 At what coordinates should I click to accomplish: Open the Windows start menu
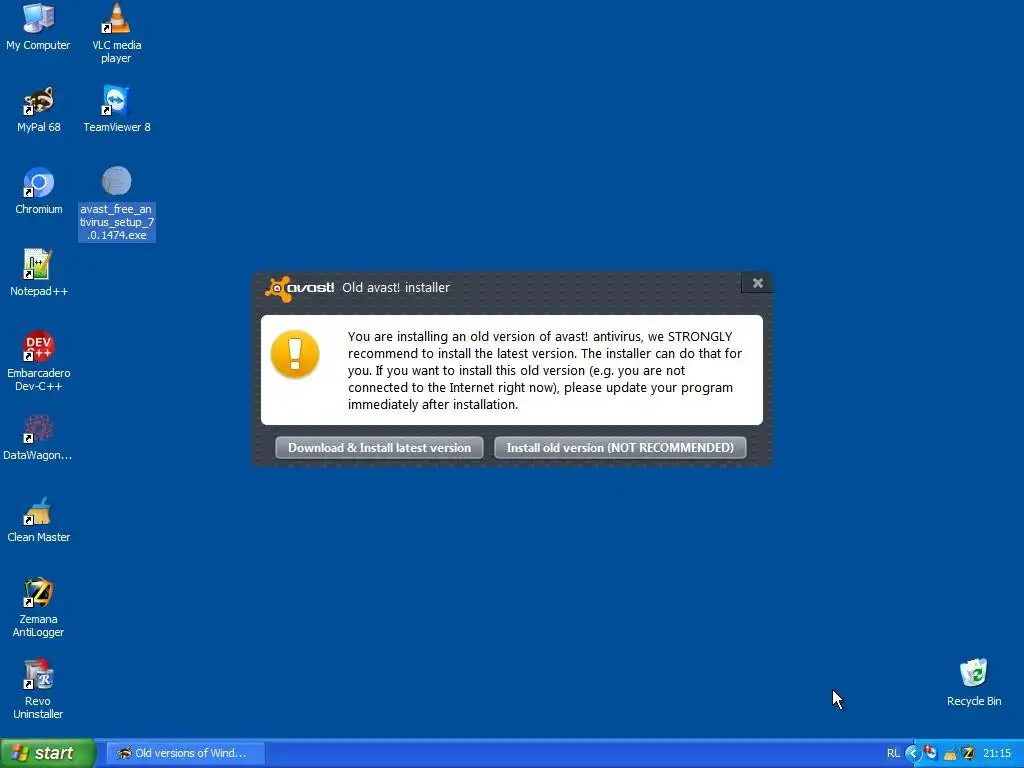tap(48, 753)
